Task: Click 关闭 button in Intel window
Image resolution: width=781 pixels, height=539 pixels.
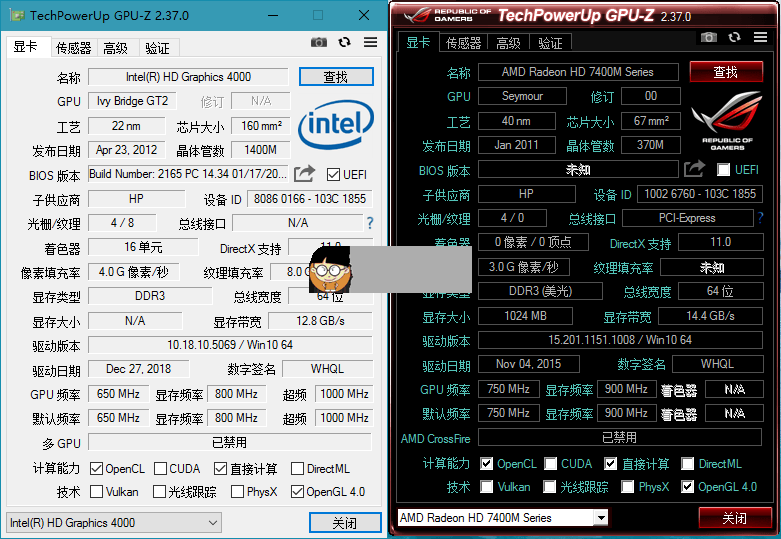Action: pyautogui.click(x=345, y=523)
